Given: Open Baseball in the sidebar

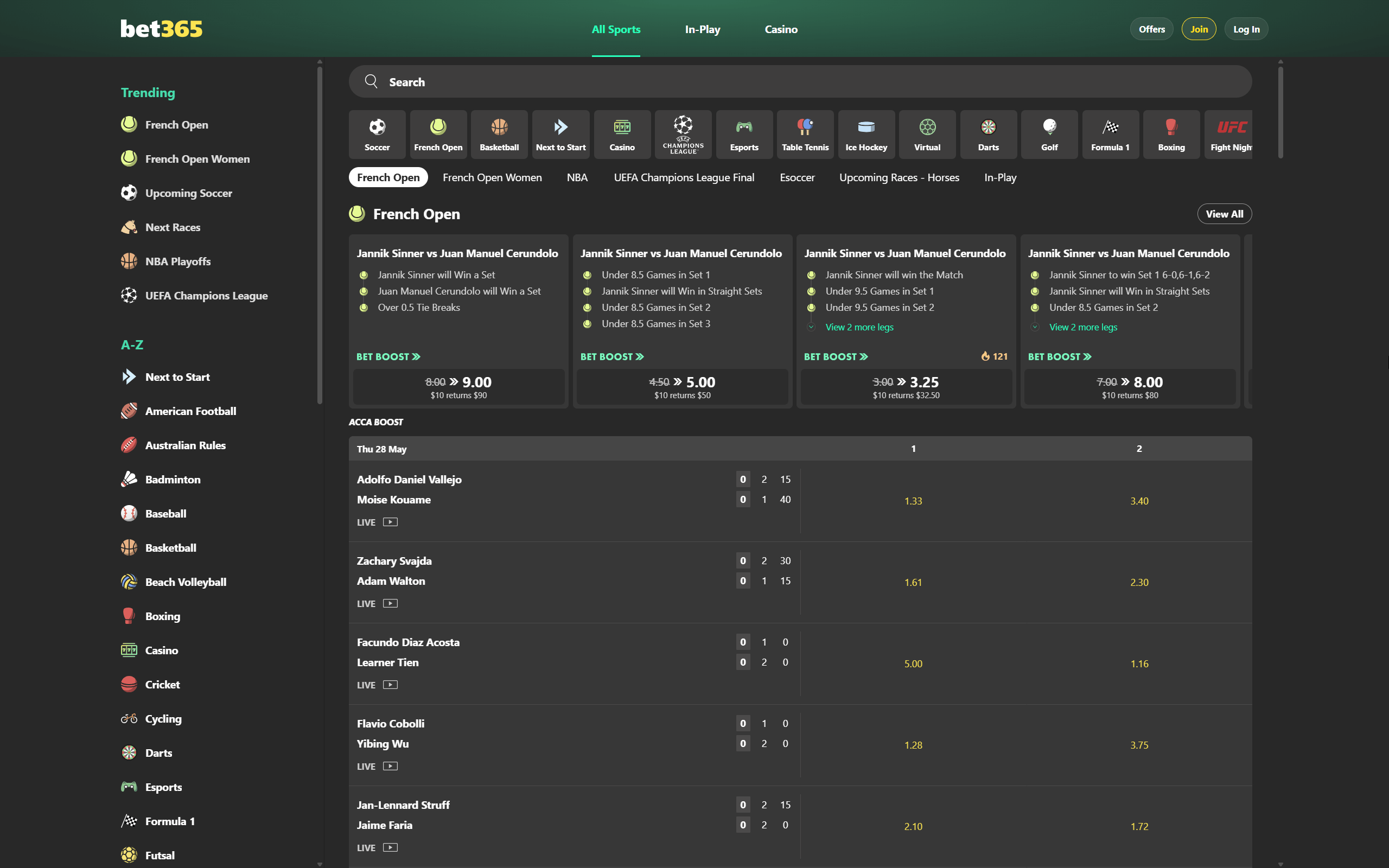Looking at the screenshot, I should tap(154, 513).
